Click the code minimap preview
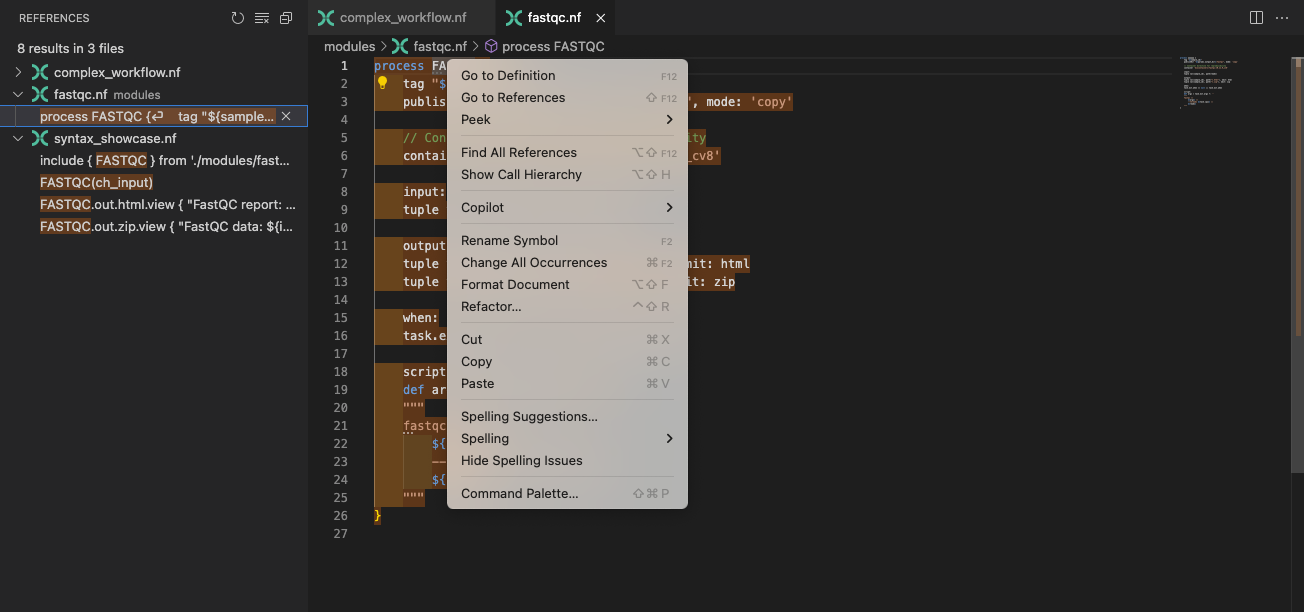This screenshot has width=1304, height=612. (1207, 82)
